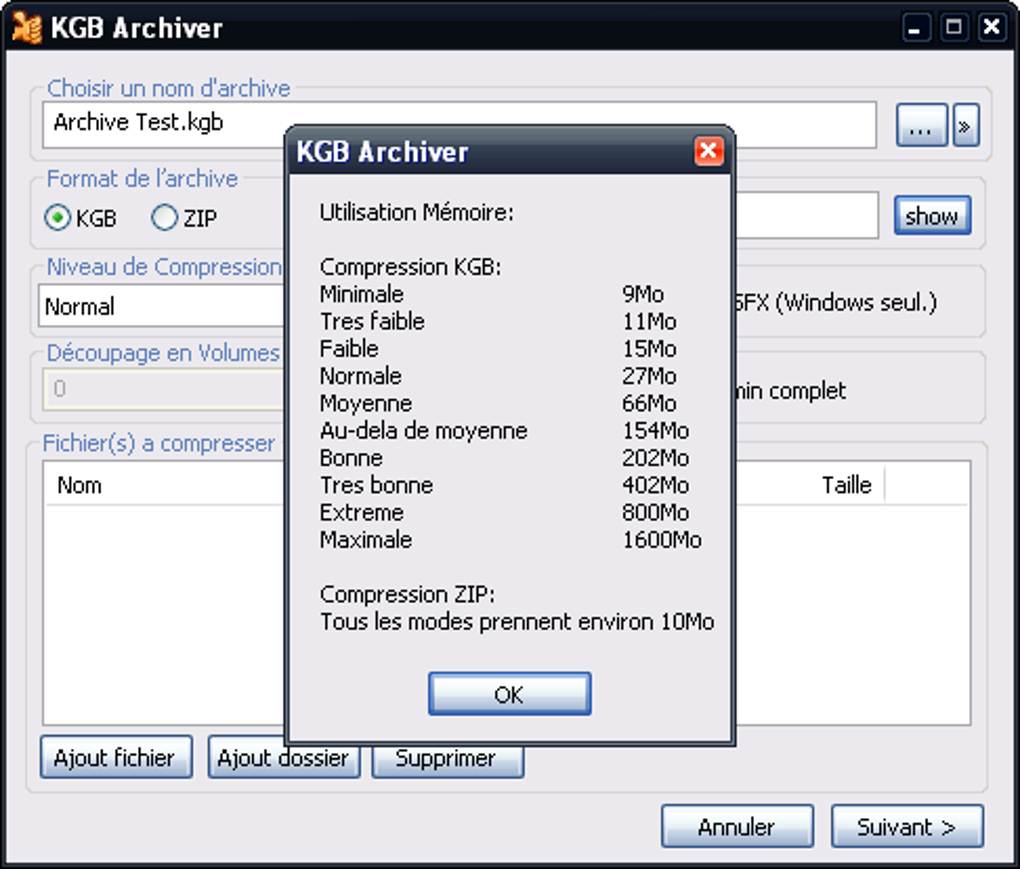The width and height of the screenshot is (1020, 869).
Task: Click OK in memory usage dialog
Action: [x=509, y=694]
